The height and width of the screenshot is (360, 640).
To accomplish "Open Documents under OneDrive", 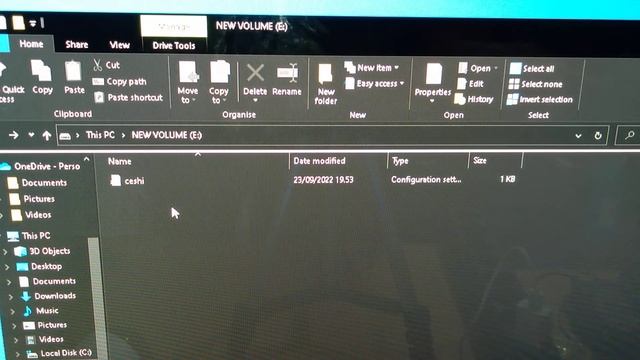I will (x=37, y=183).
